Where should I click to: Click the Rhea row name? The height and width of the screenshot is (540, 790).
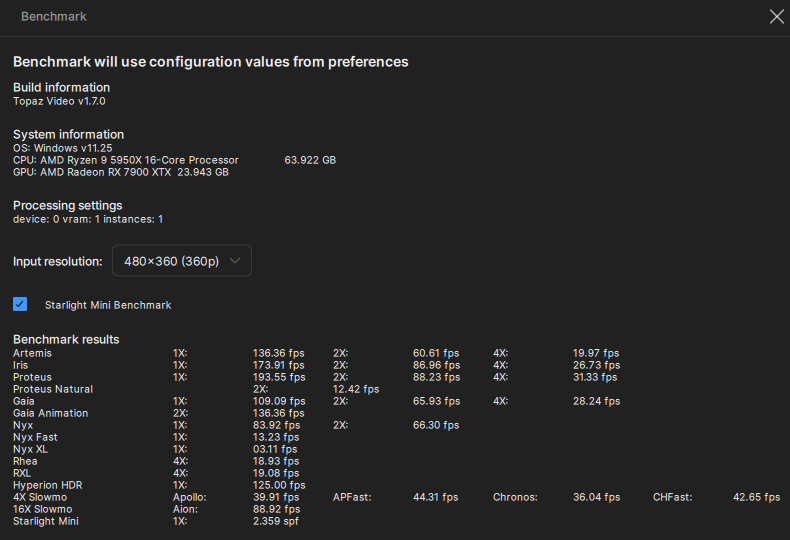[25, 461]
